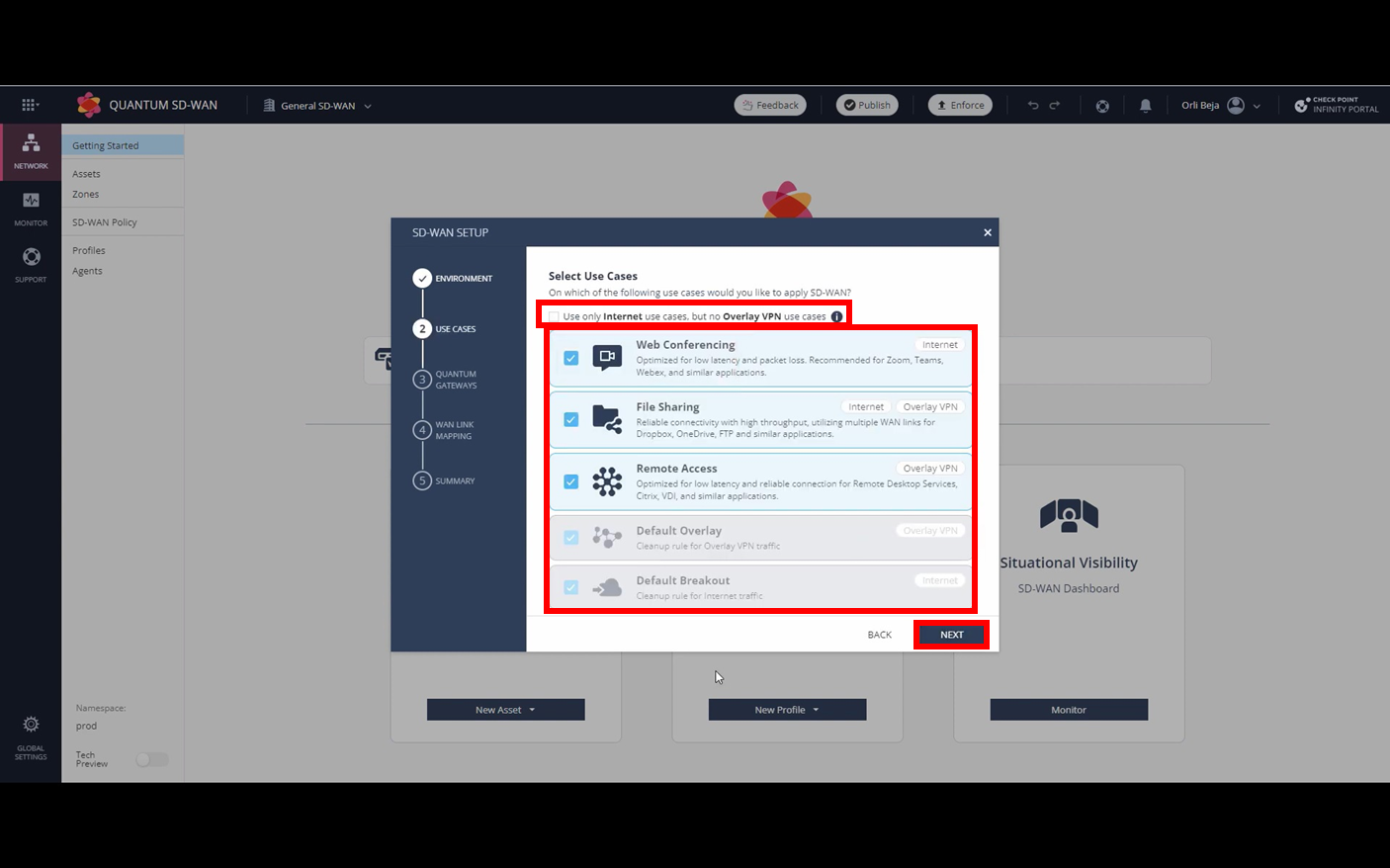This screenshot has width=1390, height=868.
Task: Toggle the Tech Preview switch
Action: click(152, 759)
